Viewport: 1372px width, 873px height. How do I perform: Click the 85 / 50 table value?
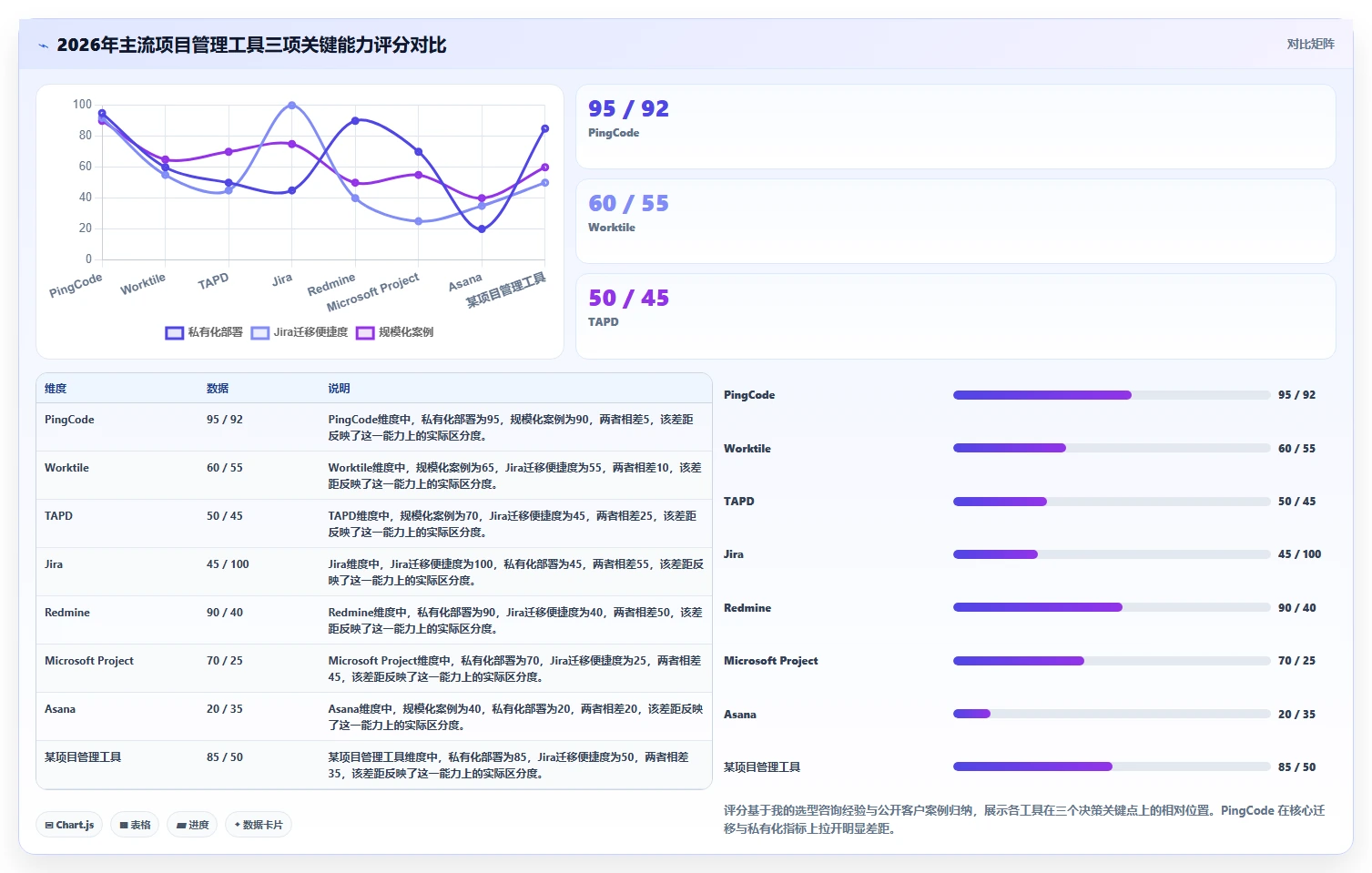click(x=225, y=757)
